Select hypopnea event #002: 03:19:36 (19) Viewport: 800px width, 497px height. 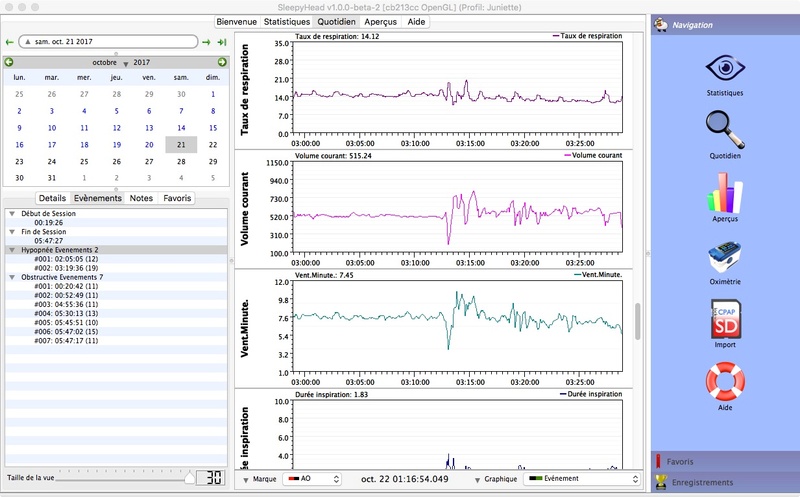pyautogui.click(x=66, y=268)
